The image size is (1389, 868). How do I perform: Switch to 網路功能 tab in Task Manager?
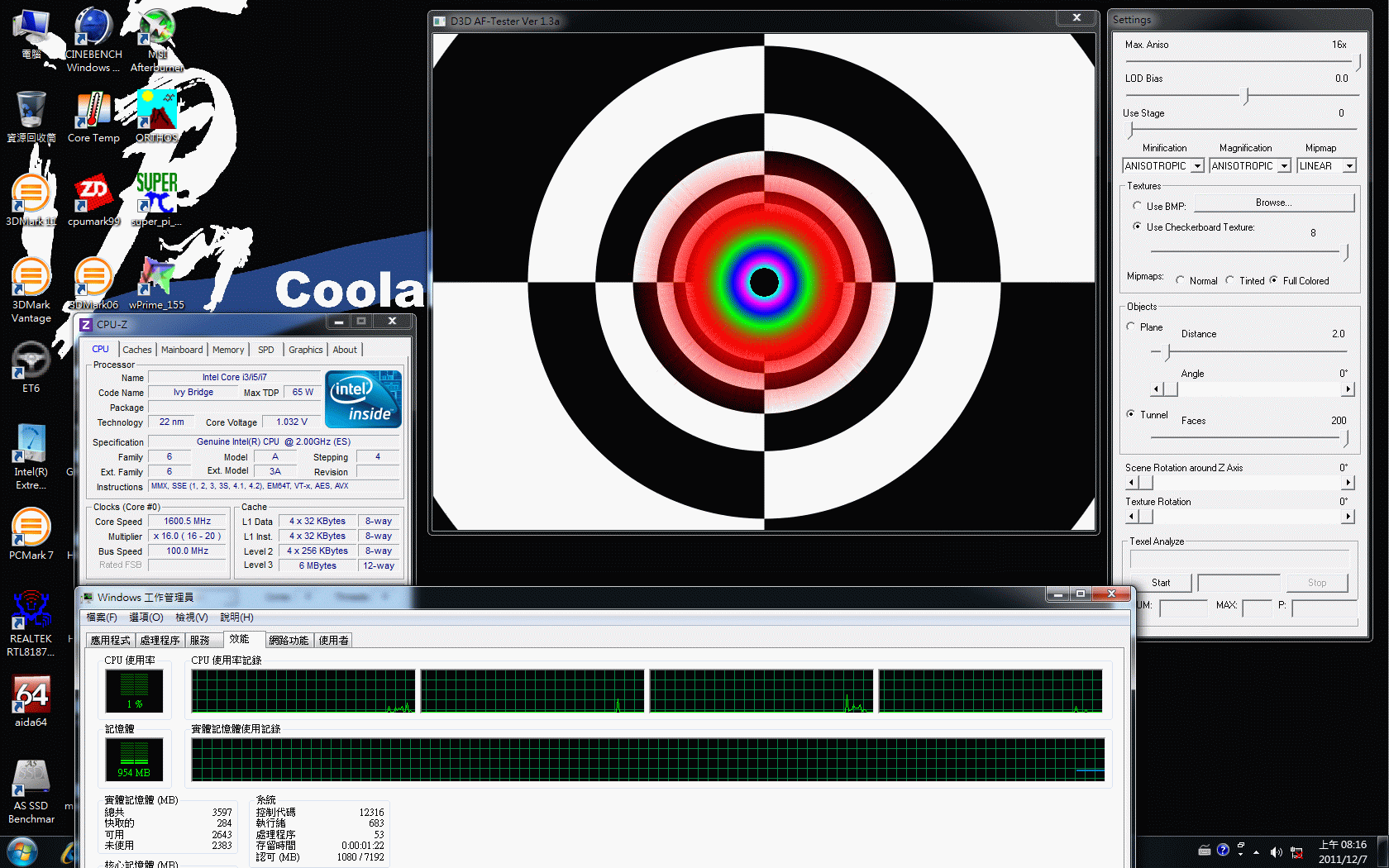[x=289, y=640]
